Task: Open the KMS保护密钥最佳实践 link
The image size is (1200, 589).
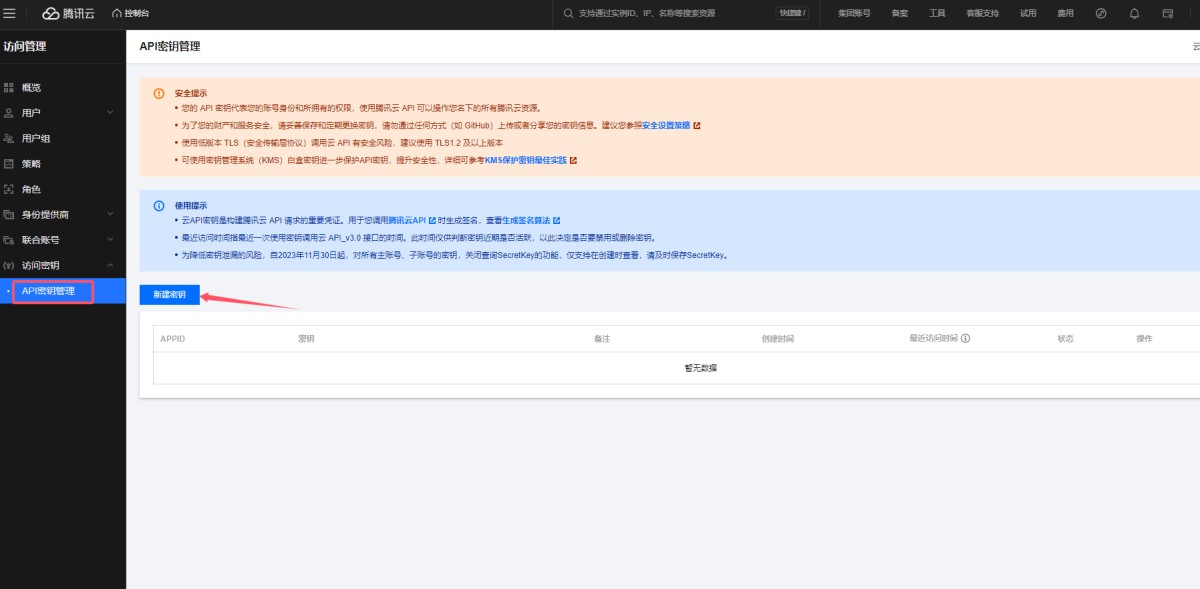Action: tap(526, 160)
